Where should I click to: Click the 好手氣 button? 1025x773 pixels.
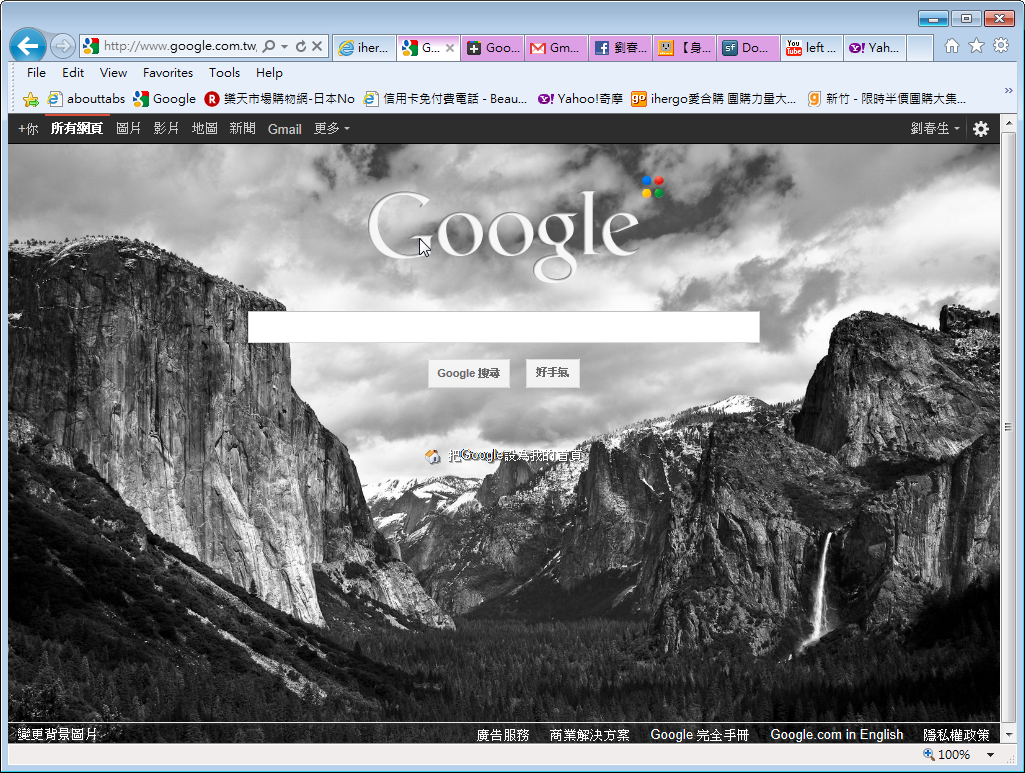552,373
